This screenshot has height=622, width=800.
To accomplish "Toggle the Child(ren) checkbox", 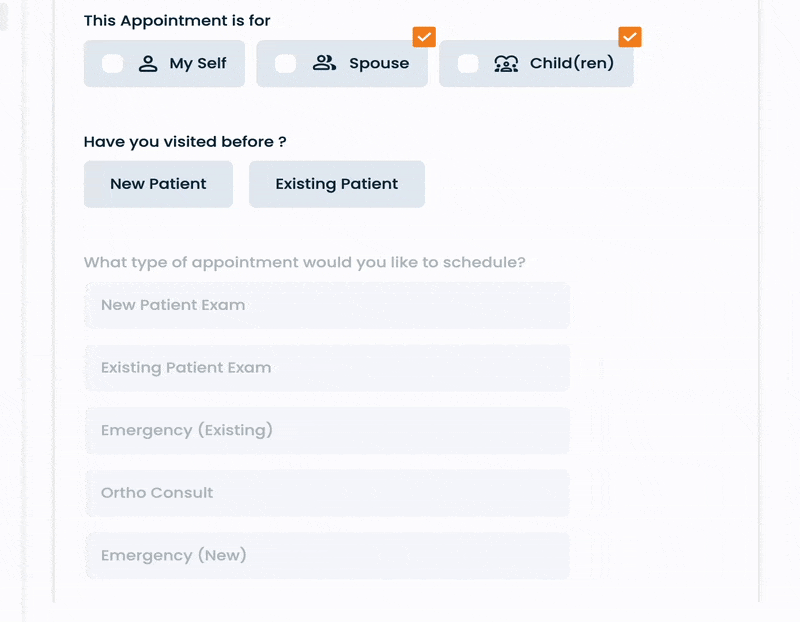I will (468, 64).
